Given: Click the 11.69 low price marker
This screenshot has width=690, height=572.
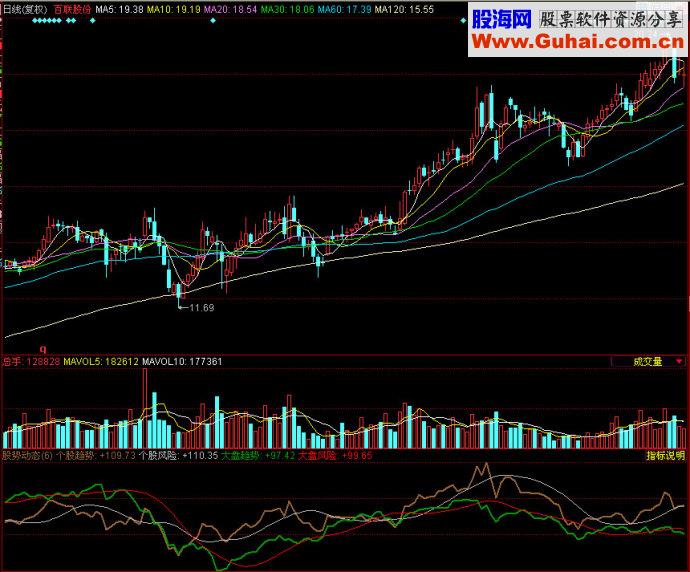Looking at the screenshot, I should (202, 308).
